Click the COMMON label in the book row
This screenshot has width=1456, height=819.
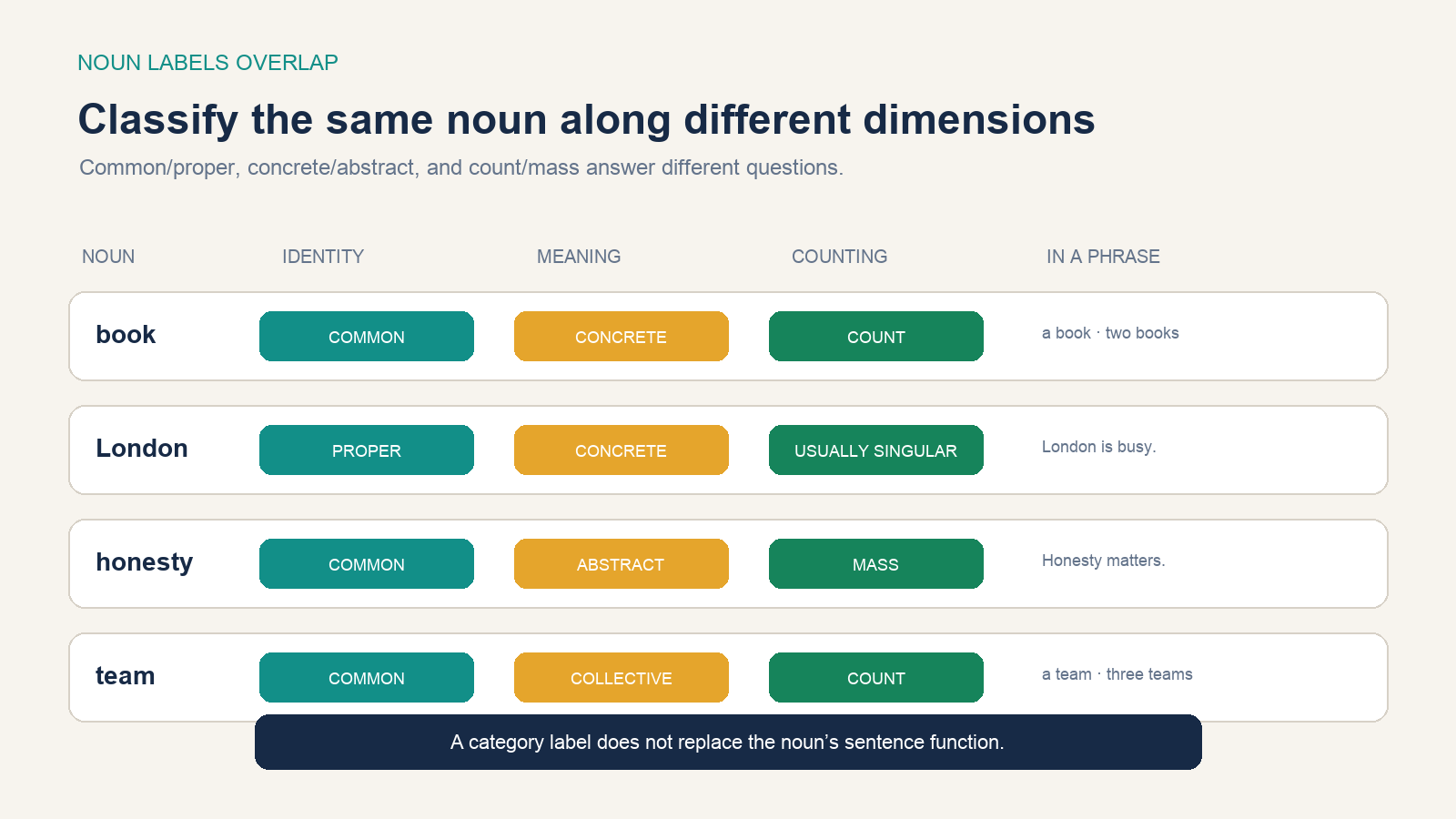(x=367, y=337)
